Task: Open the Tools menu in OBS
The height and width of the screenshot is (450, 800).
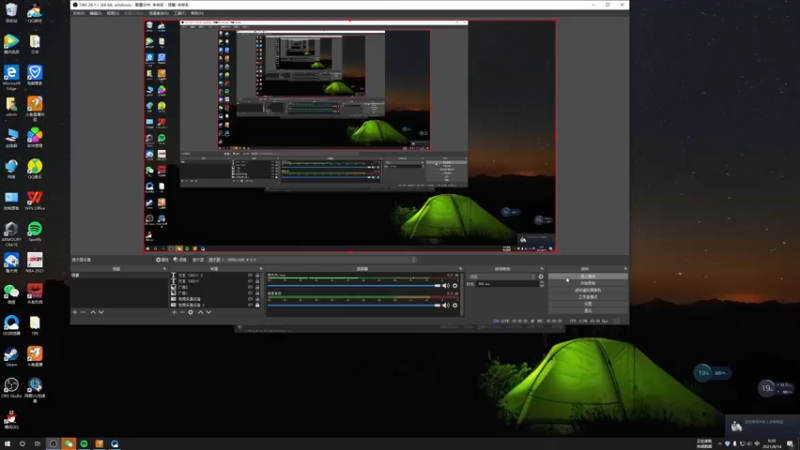Action: 180,13
